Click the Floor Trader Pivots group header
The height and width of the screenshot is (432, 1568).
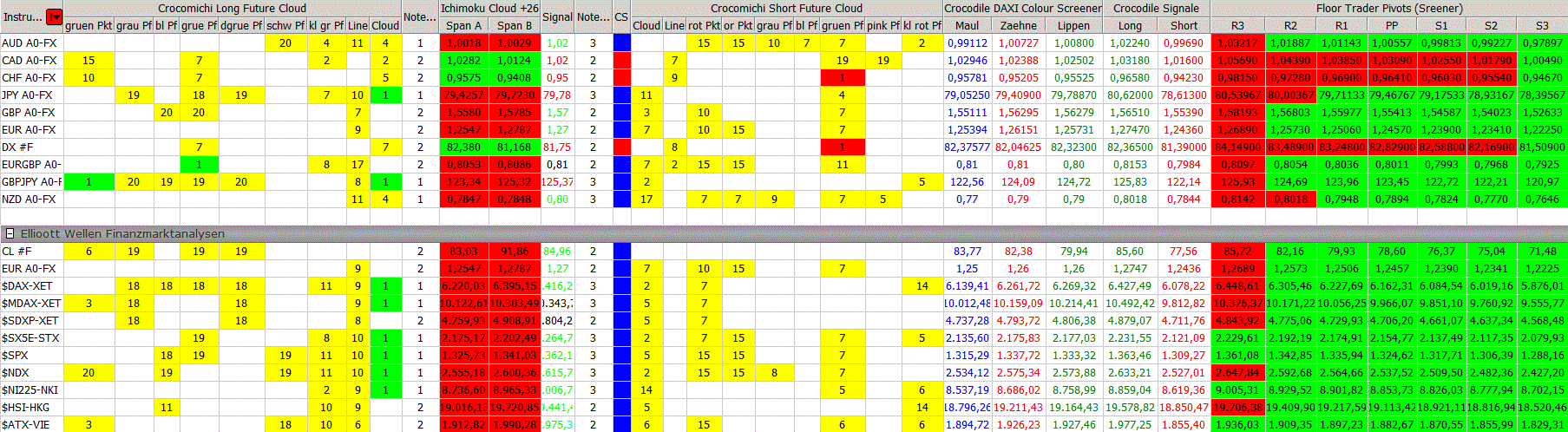1388,8
